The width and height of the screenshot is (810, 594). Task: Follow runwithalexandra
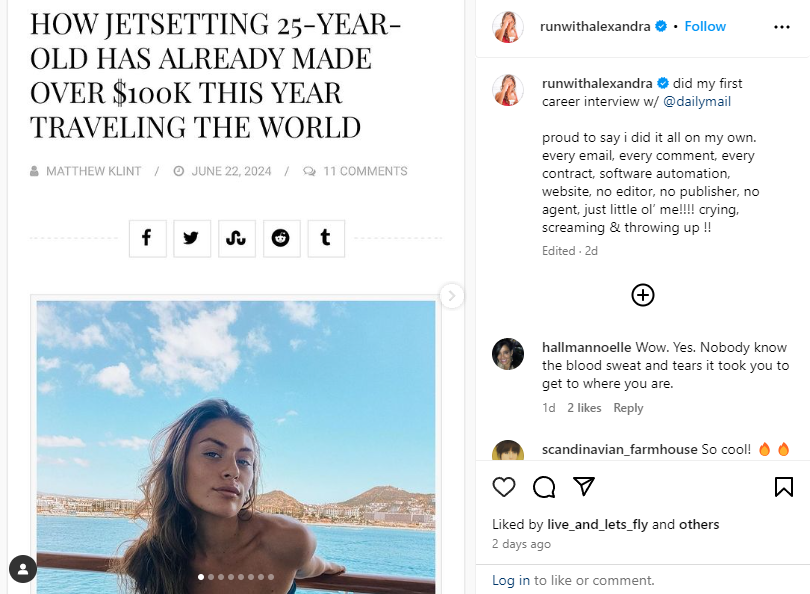705,26
